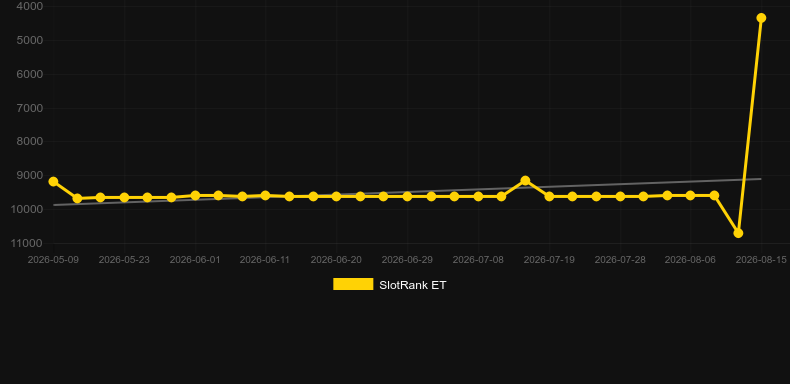Select the data point above the 2026-07-08 label
The height and width of the screenshot is (384, 790).
pyautogui.click(x=478, y=197)
